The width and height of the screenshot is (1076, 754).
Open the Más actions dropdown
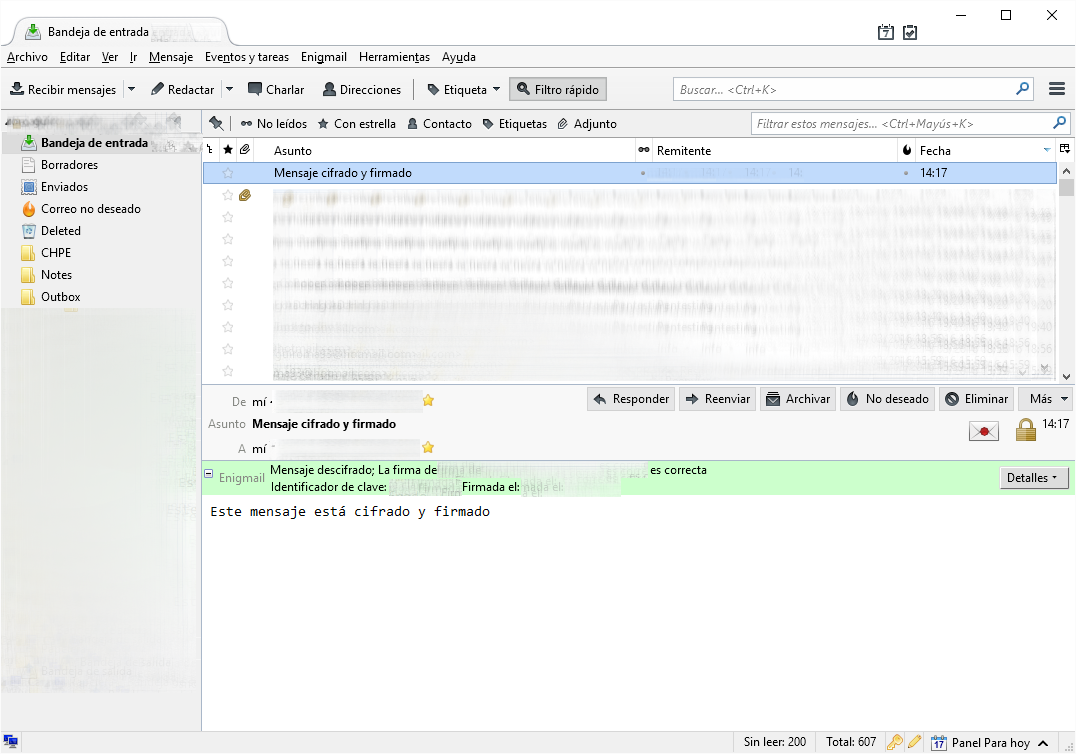point(1046,399)
